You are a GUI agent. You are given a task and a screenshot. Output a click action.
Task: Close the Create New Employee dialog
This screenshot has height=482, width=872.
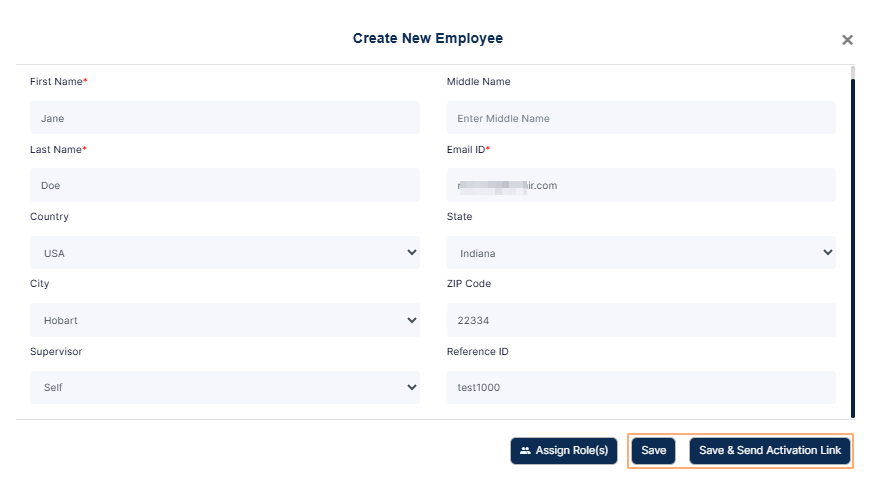coord(847,40)
